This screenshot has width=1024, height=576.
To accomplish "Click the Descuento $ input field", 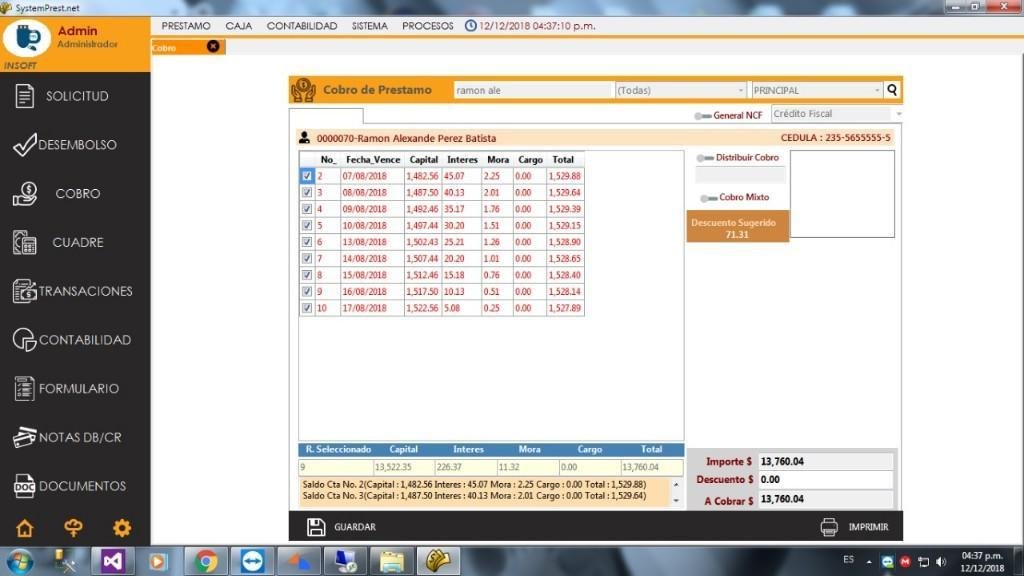I will tap(825, 479).
